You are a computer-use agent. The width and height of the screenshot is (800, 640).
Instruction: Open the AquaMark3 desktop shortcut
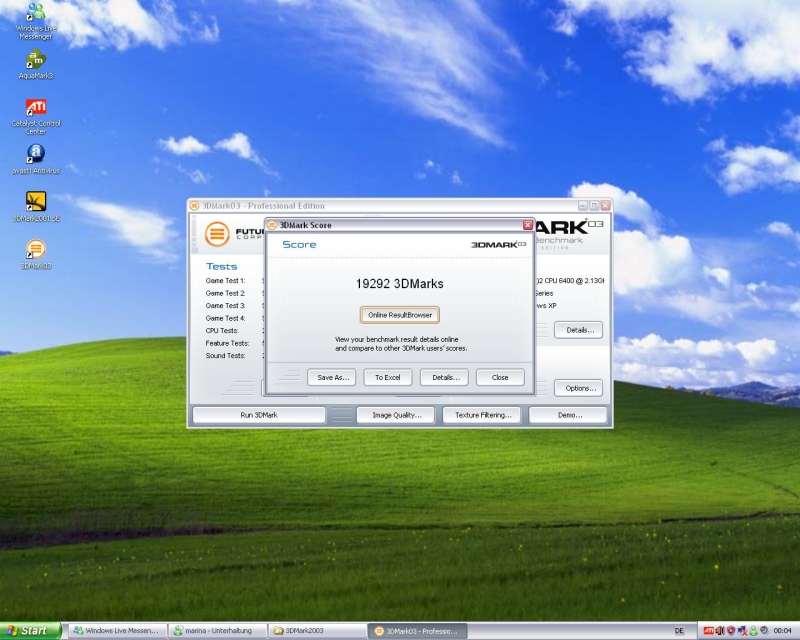click(36, 65)
